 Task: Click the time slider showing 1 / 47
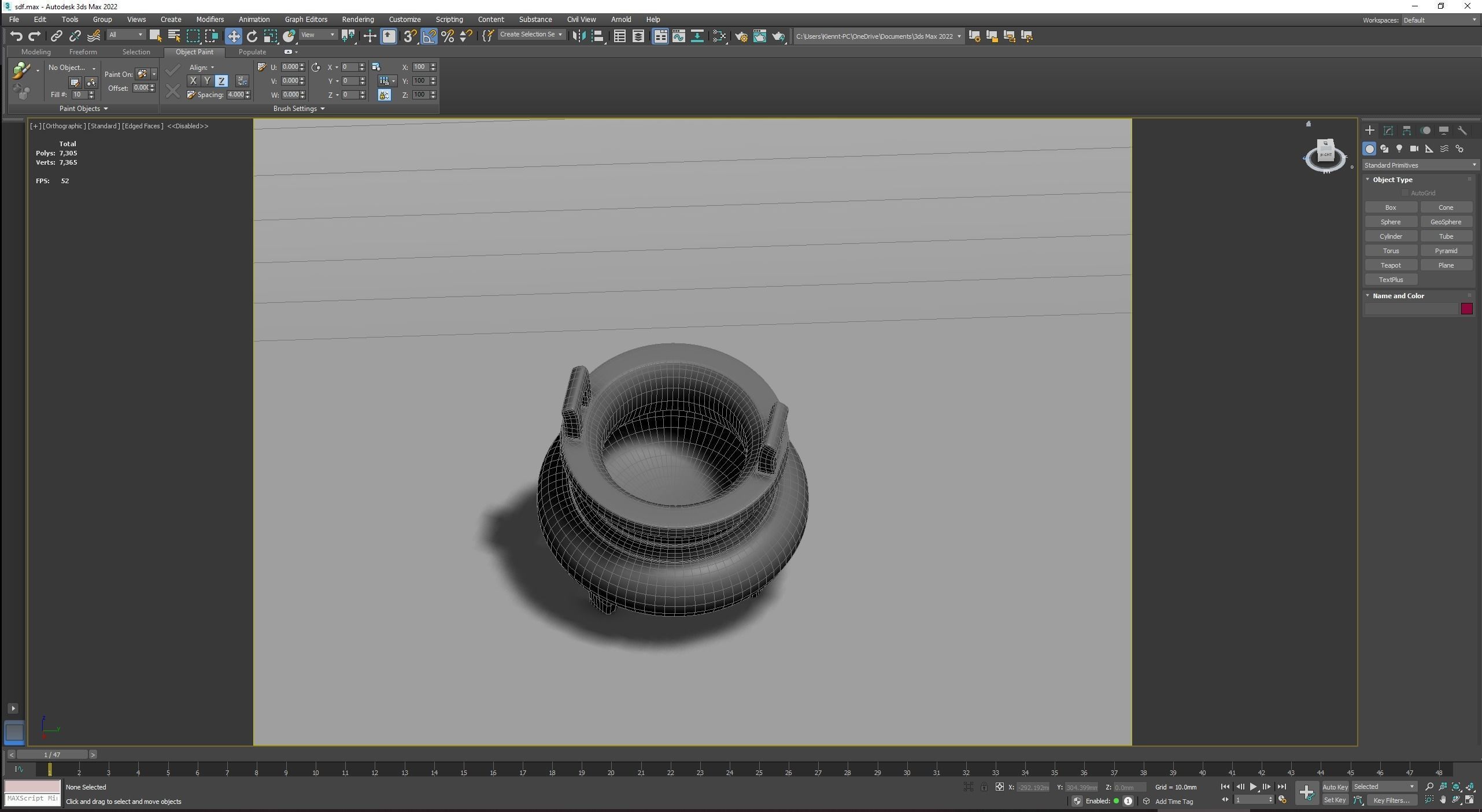[52, 755]
